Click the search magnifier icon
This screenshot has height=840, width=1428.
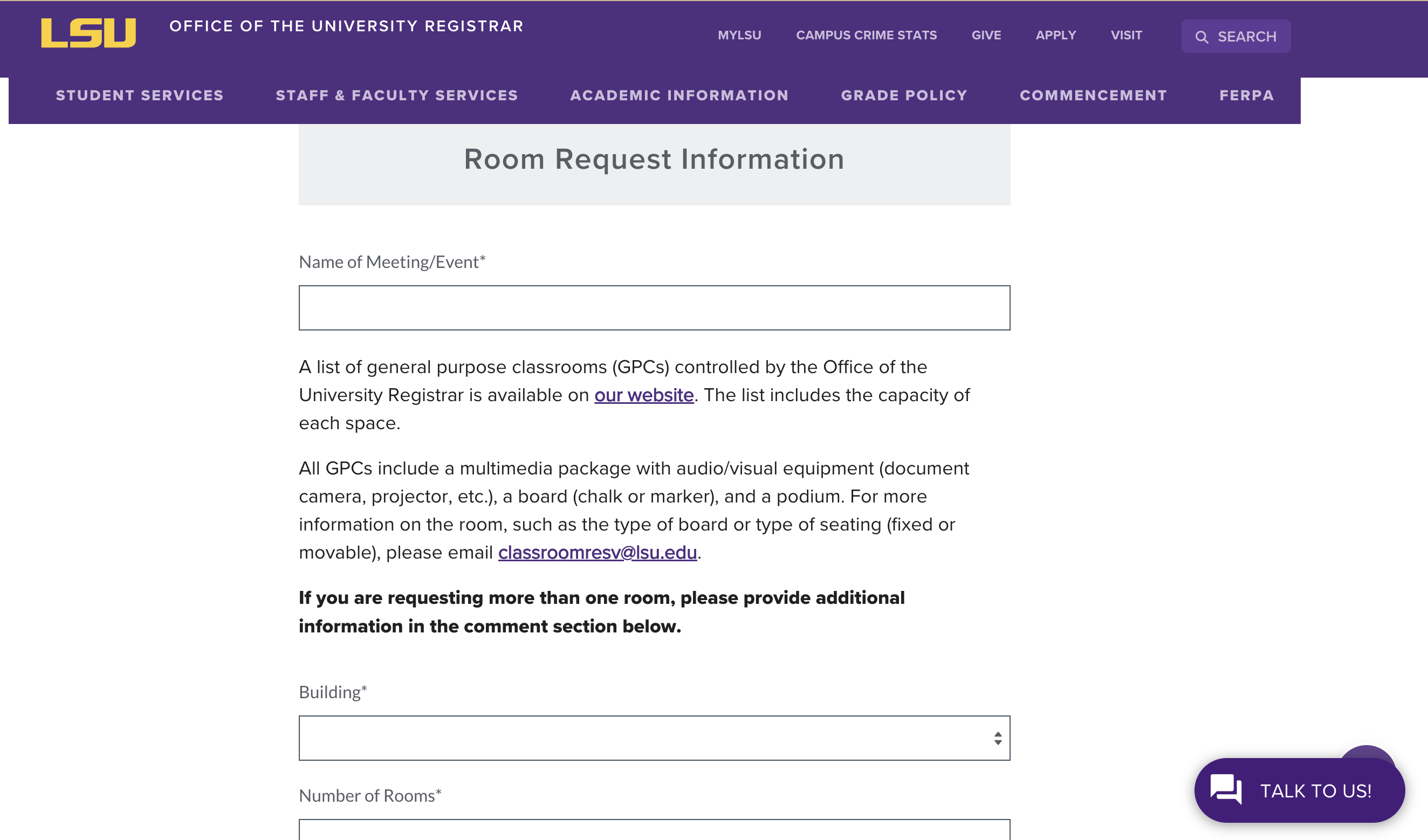pyautogui.click(x=1202, y=37)
